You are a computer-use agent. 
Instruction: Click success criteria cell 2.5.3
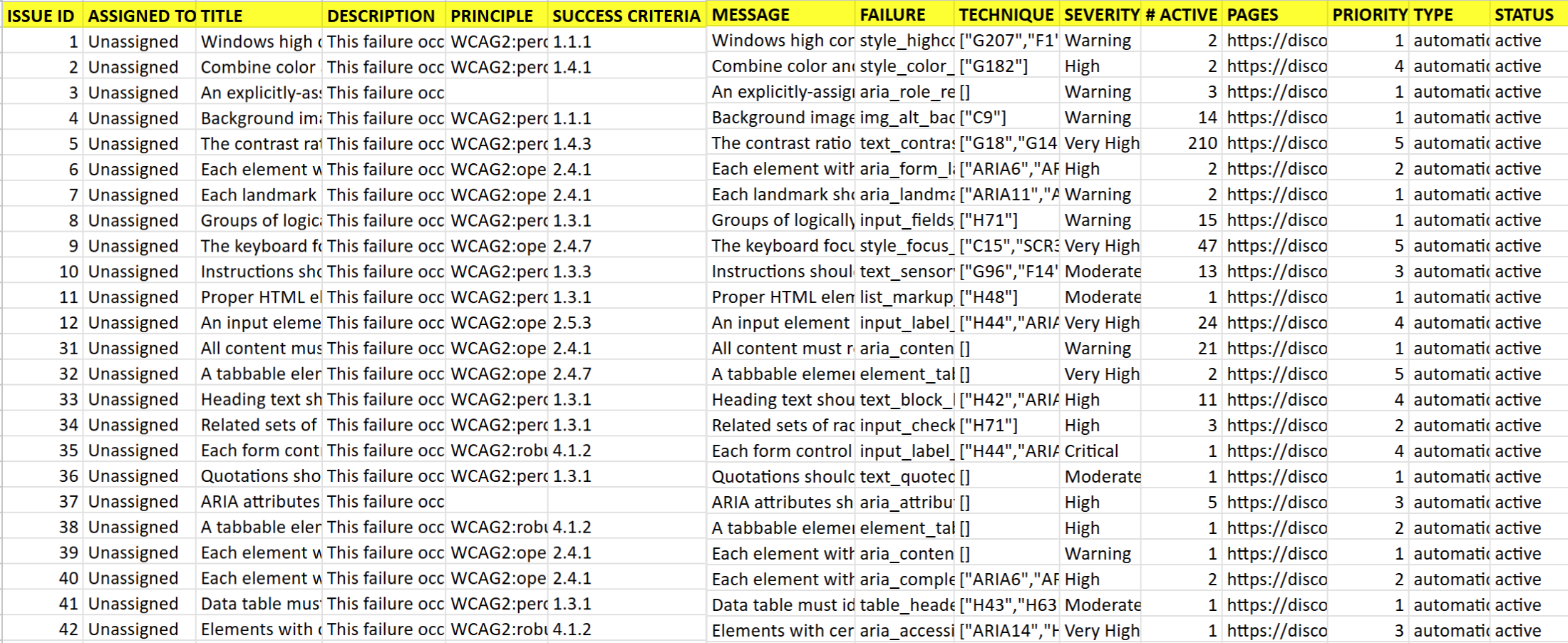[627, 324]
